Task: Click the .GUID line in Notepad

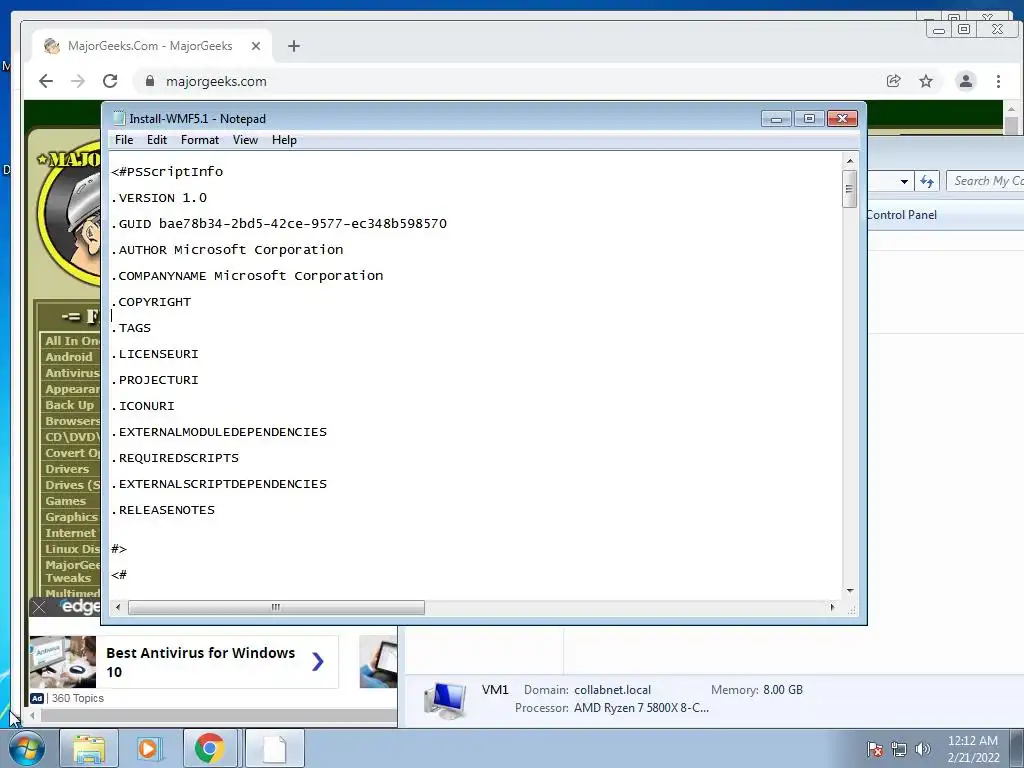Action: (x=279, y=224)
